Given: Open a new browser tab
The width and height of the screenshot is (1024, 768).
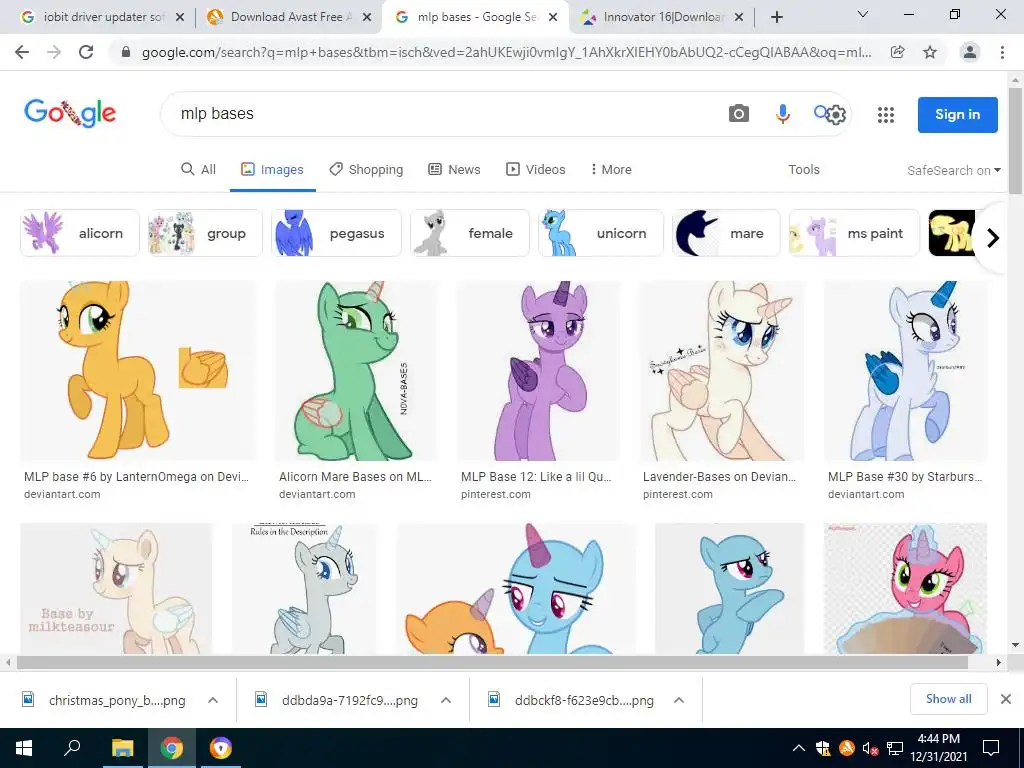Looking at the screenshot, I should point(776,17).
